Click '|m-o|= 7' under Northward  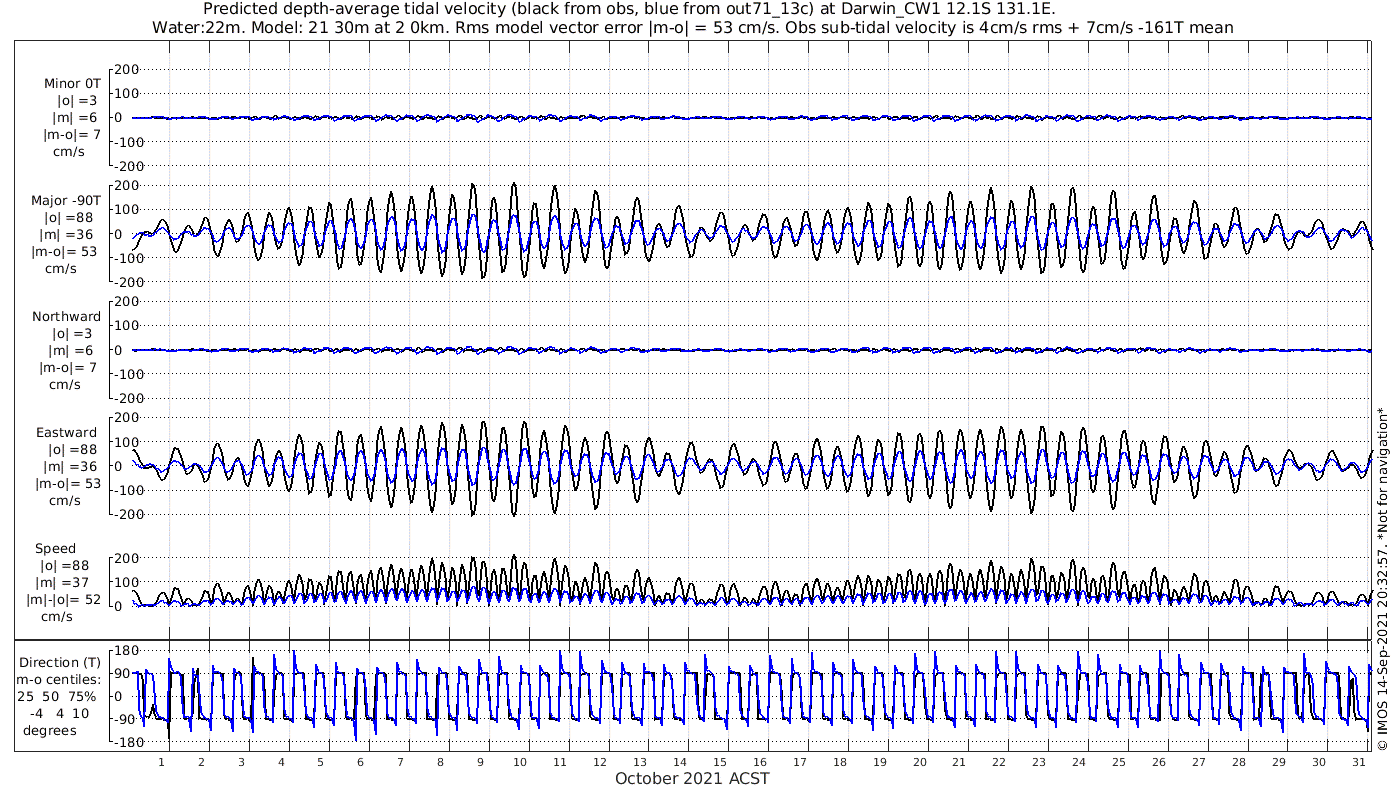[70, 368]
